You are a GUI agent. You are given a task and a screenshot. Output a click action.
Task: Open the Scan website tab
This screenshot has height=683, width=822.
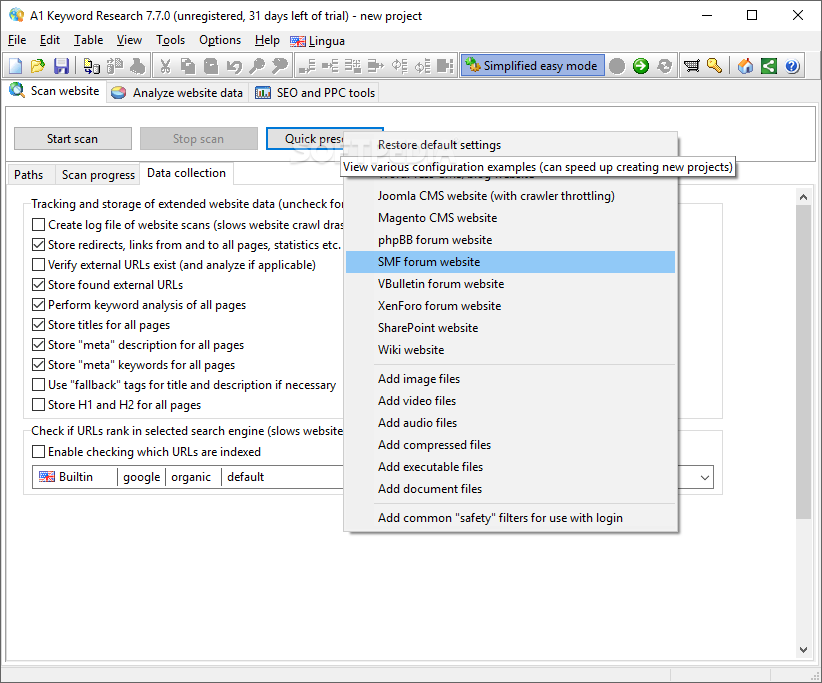[x=55, y=91]
